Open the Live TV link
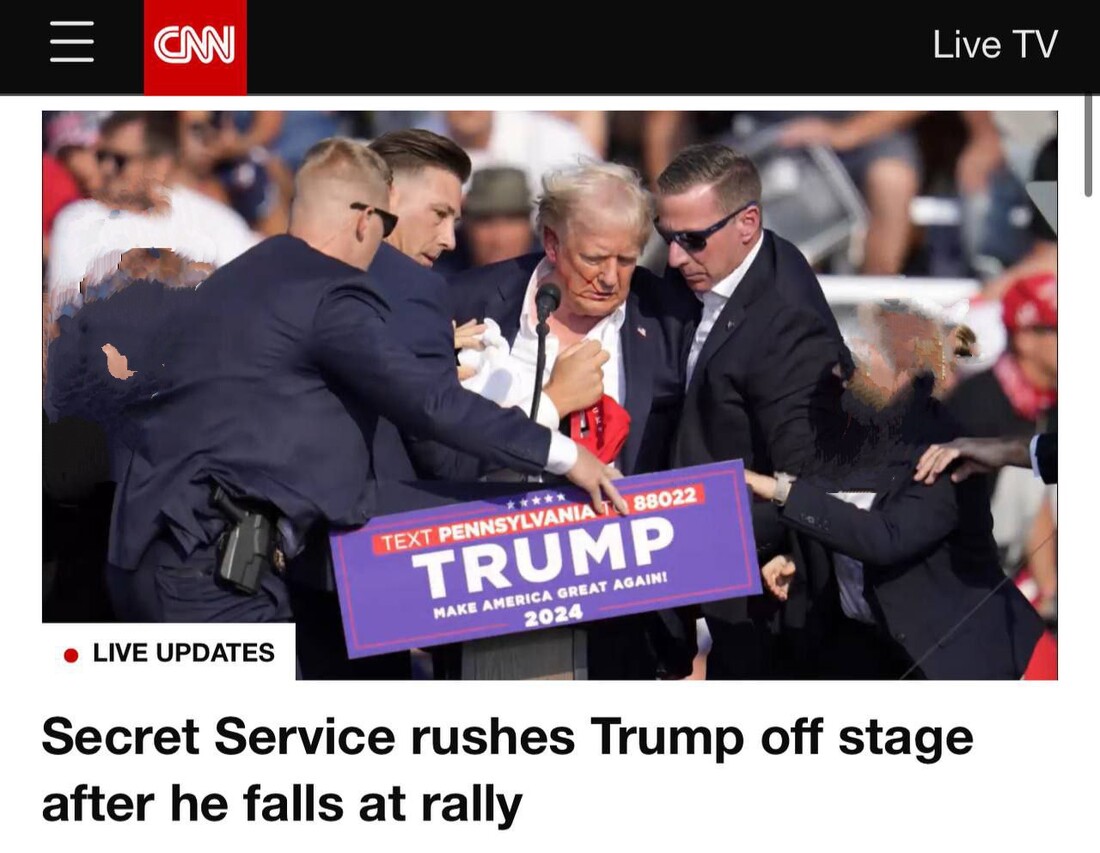Image resolution: width=1100 pixels, height=853 pixels. pos(995,45)
